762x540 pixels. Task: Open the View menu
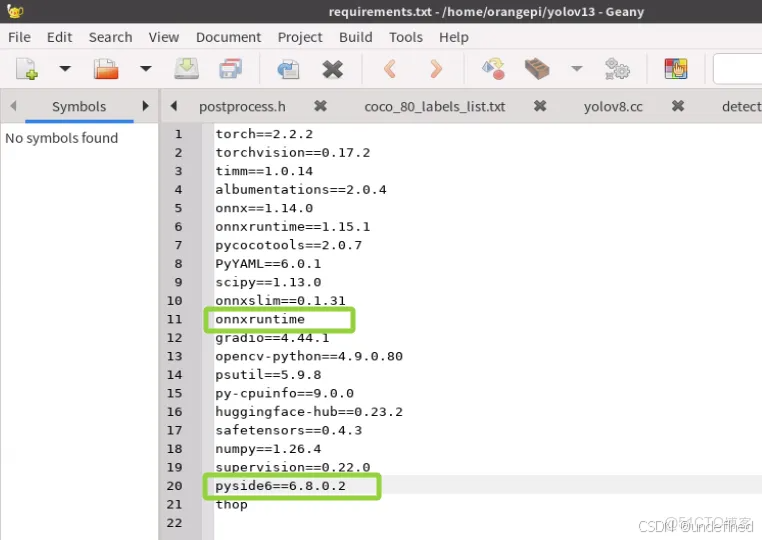pyautogui.click(x=164, y=37)
